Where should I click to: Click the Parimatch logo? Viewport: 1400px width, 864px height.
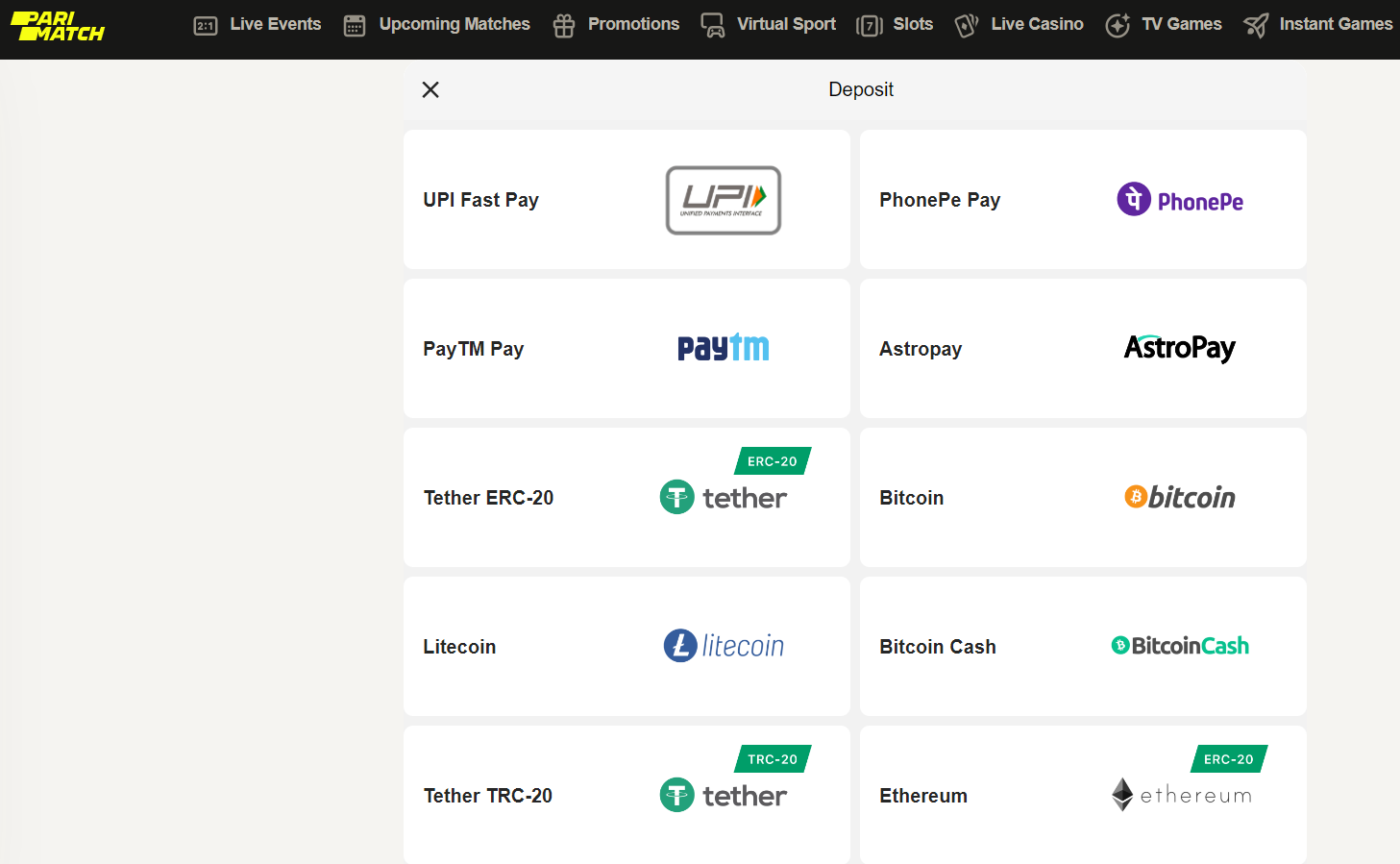(58, 26)
